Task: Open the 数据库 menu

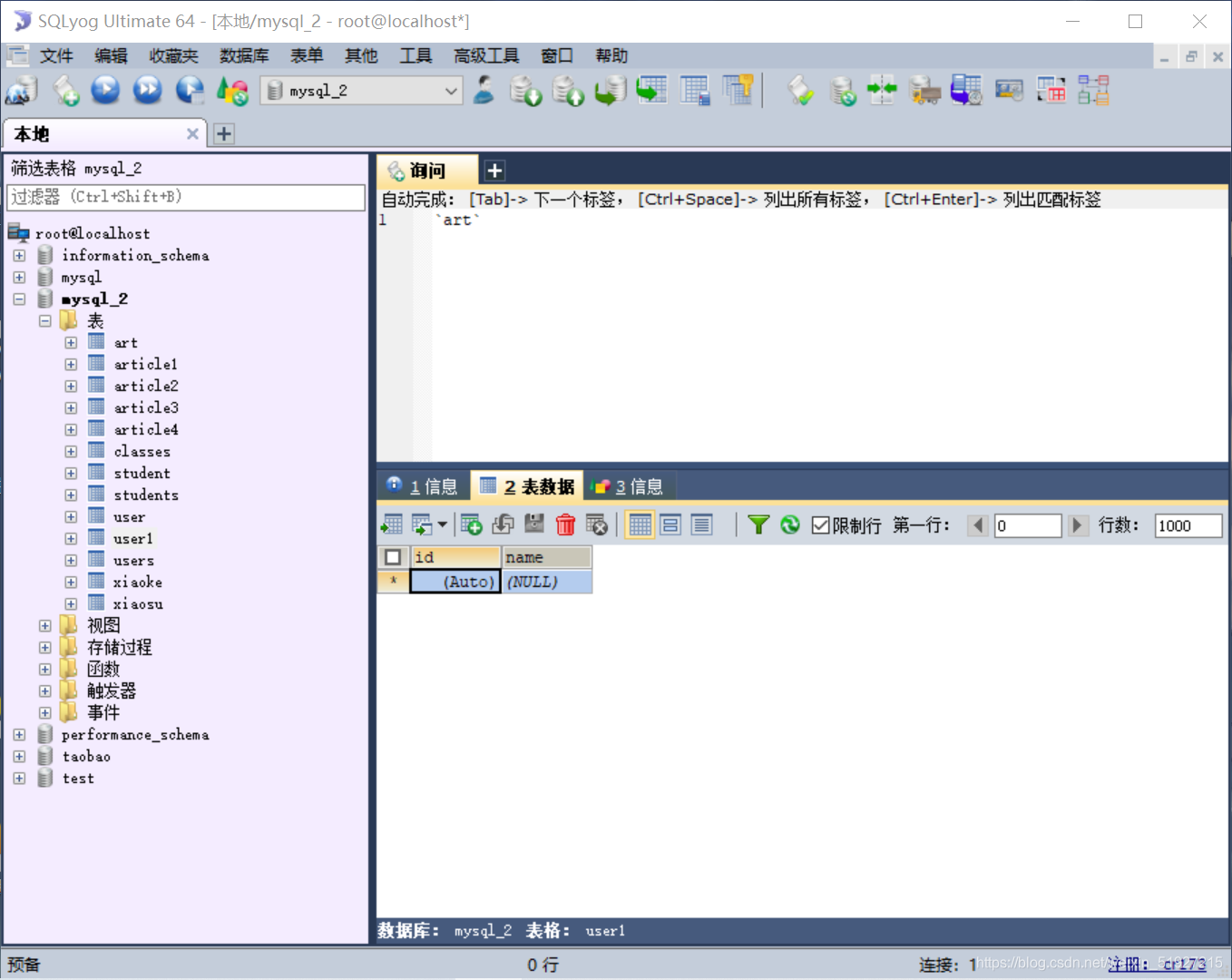Action: [244, 56]
